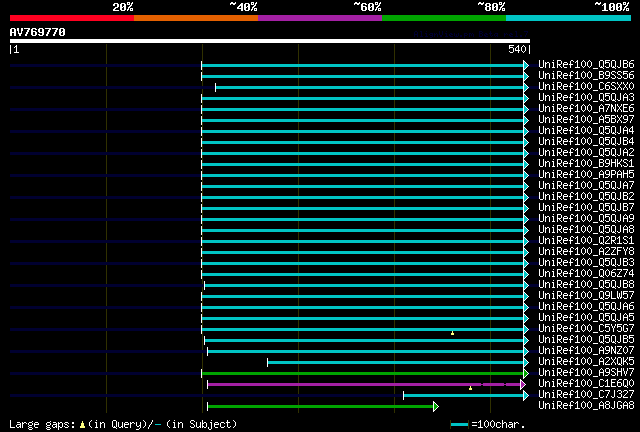Click the green alignment bar for A9SHV7
This screenshot has height=432, width=640.
point(362,373)
